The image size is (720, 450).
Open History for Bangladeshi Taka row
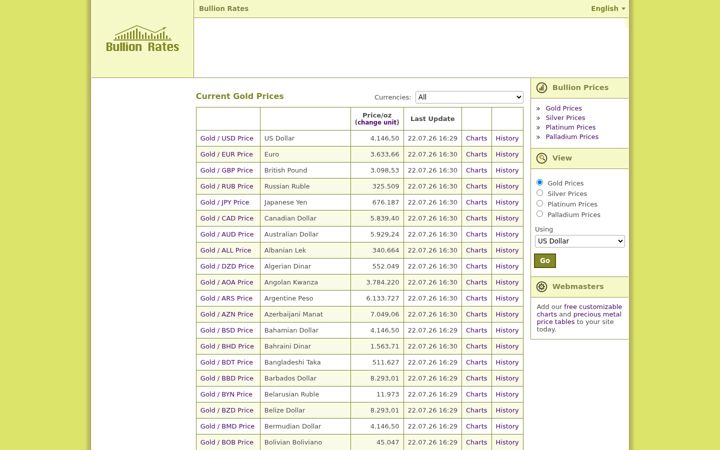point(507,363)
